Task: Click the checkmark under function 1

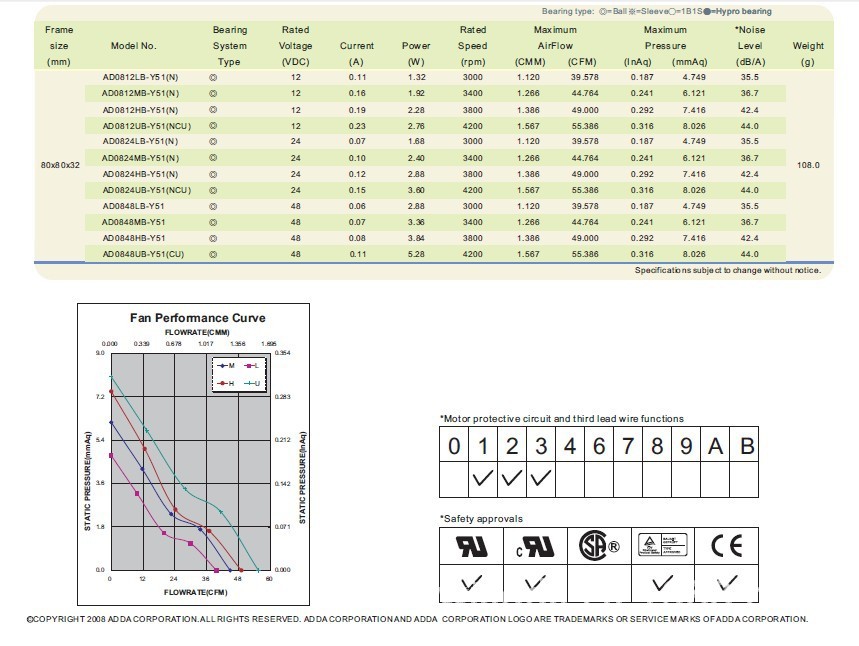Action: (483, 479)
